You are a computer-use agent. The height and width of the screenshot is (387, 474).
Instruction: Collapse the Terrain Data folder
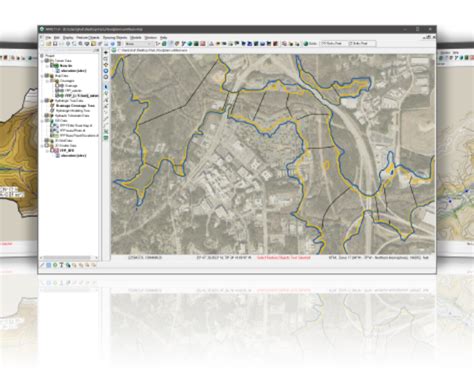pos(42,61)
